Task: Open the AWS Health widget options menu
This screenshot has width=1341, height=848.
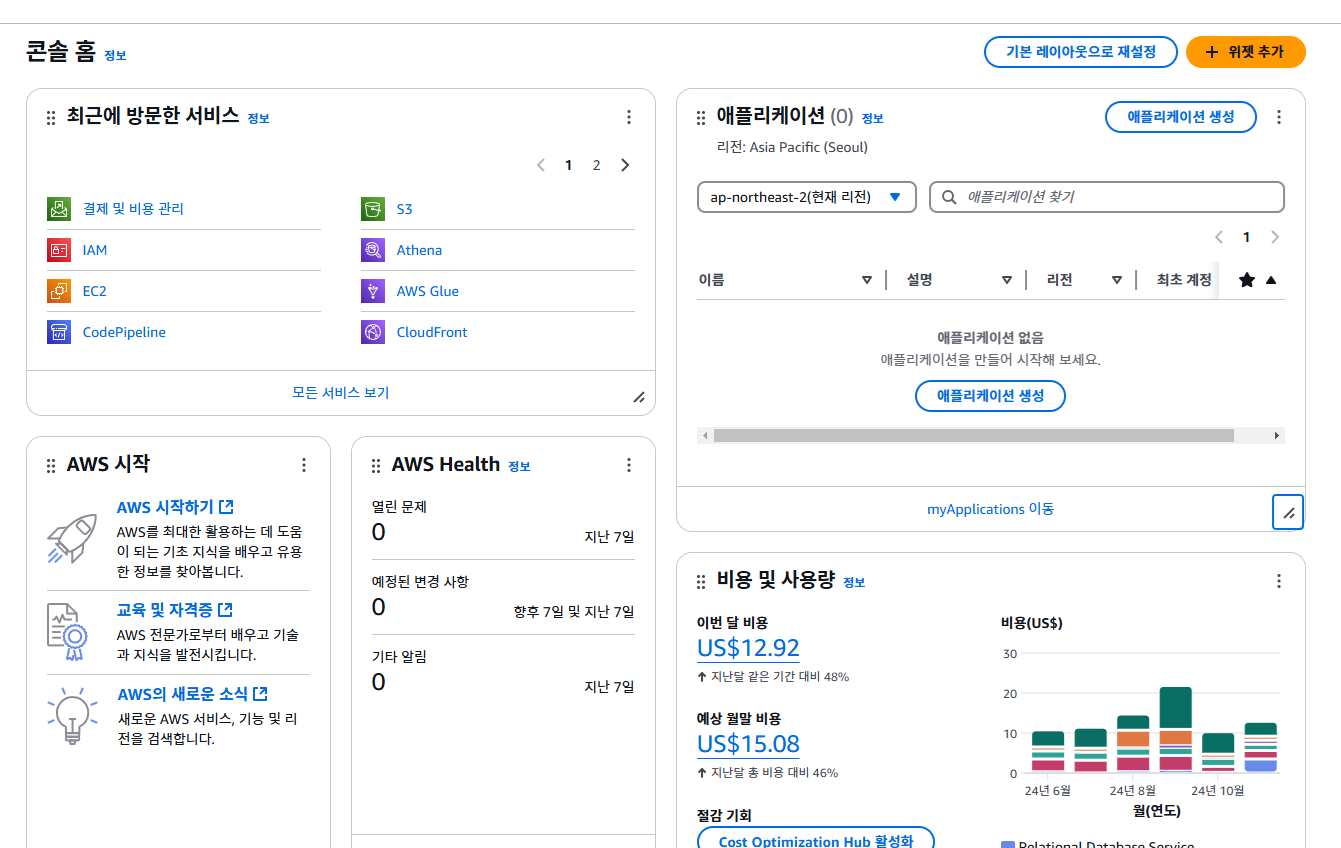Action: pos(629,465)
